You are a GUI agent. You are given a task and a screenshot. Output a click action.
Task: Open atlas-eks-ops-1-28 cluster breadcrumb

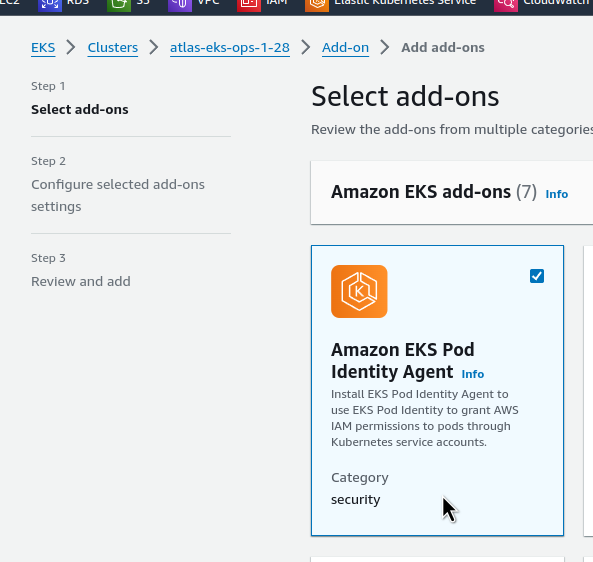tap(230, 48)
